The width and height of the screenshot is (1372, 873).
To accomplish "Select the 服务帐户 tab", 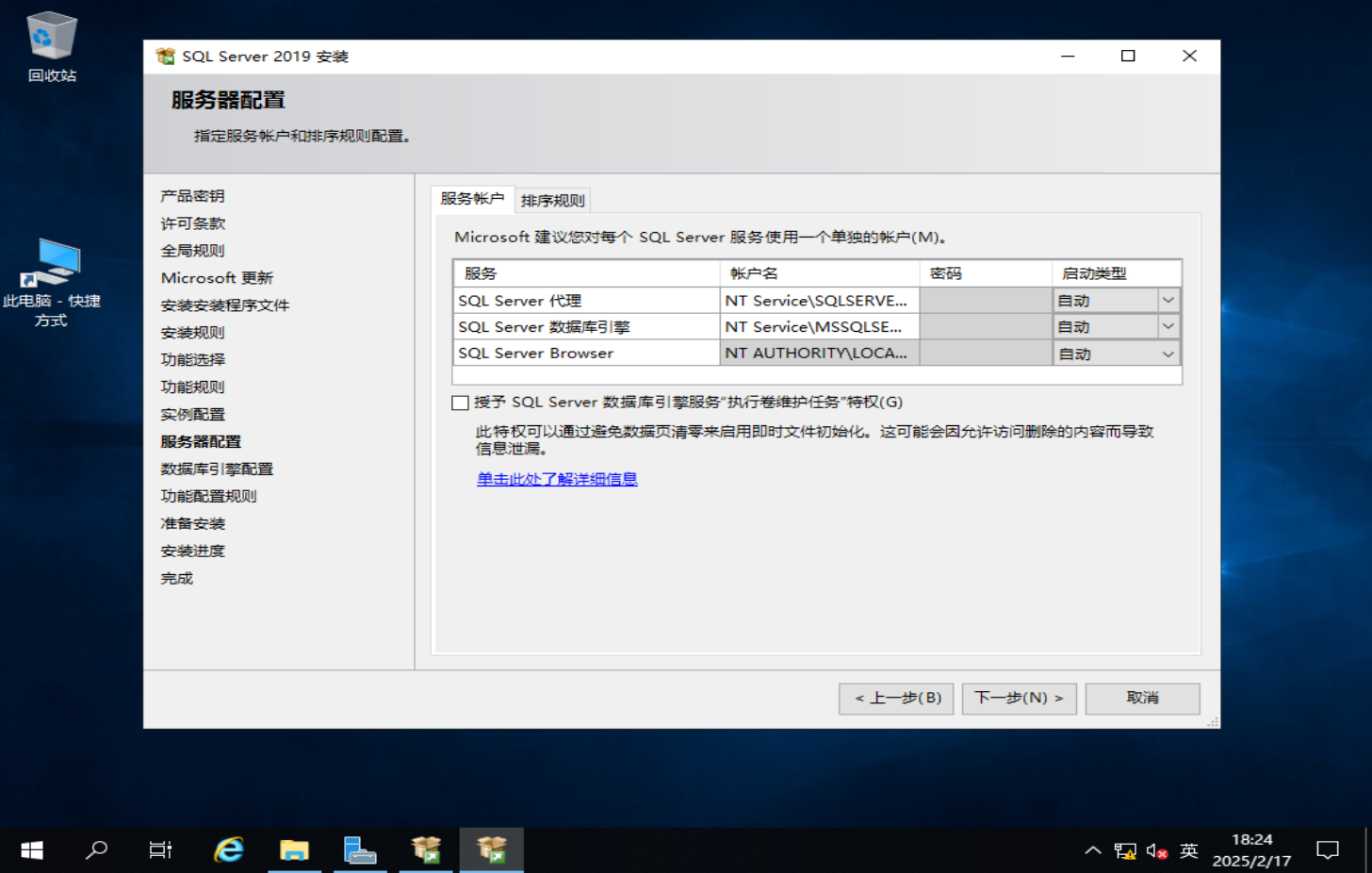I will [x=472, y=200].
